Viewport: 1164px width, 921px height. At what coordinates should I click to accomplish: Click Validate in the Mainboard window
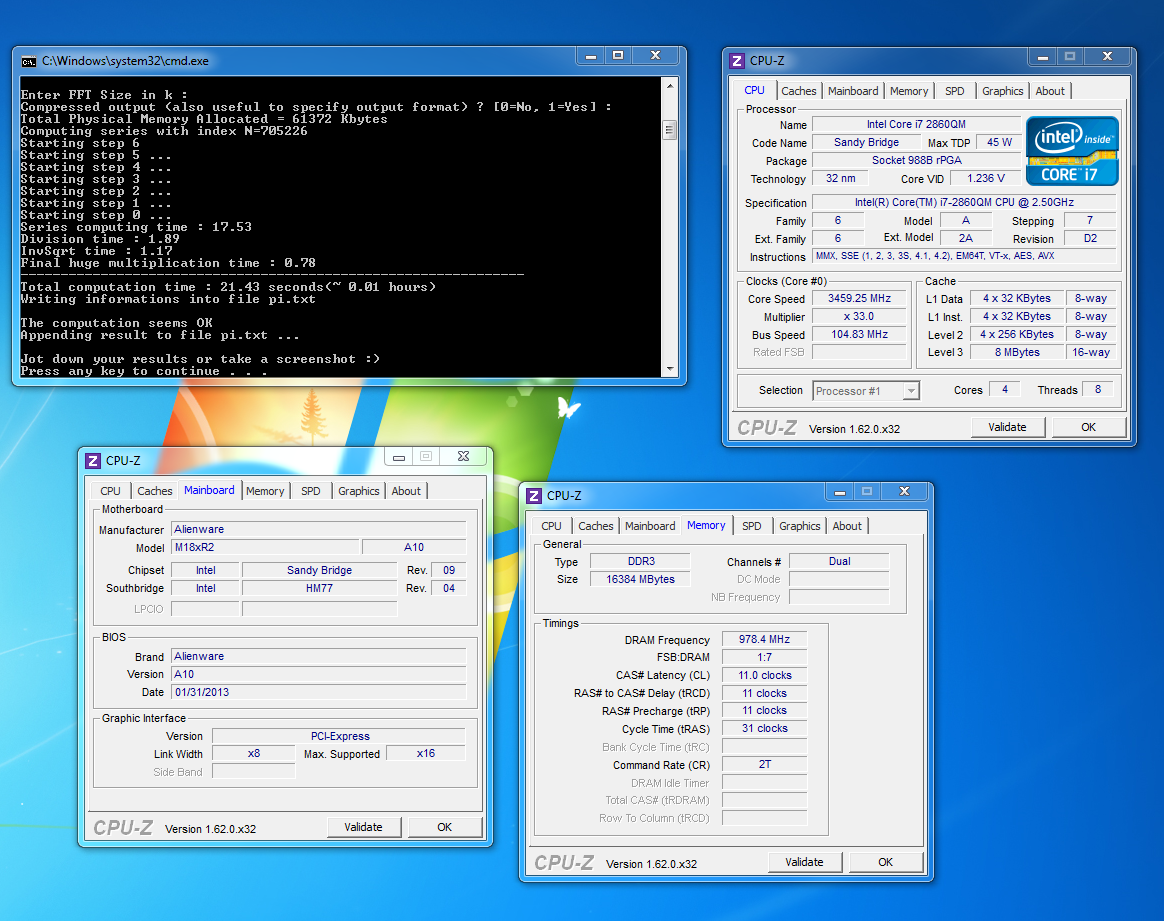(x=363, y=827)
